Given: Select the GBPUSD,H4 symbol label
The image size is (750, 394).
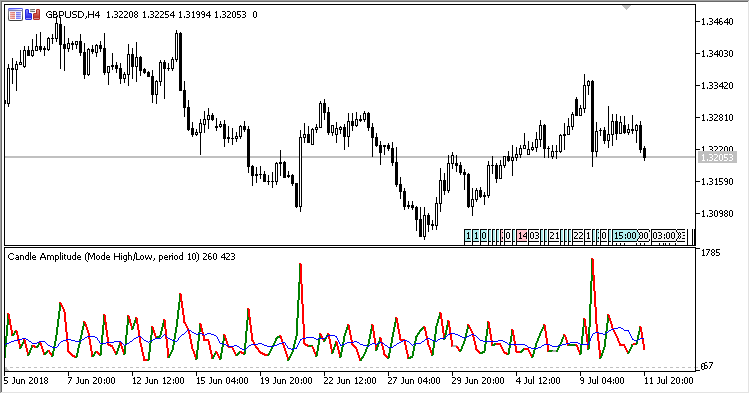Looking at the screenshot, I should pos(73,15).
